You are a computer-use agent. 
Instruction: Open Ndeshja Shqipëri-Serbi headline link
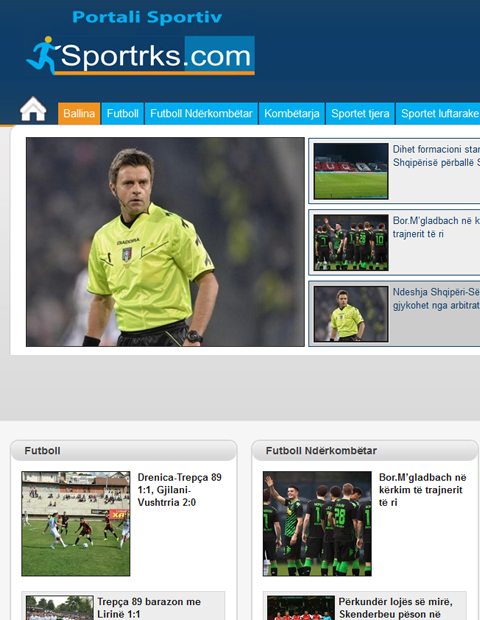click(436, 299)
